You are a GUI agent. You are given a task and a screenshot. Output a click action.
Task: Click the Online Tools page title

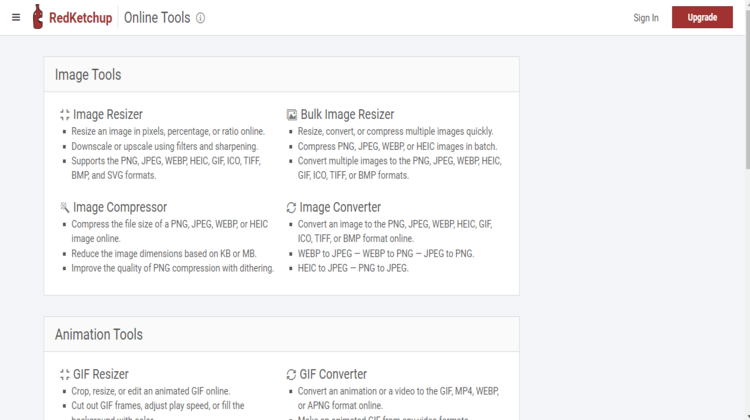157,18
